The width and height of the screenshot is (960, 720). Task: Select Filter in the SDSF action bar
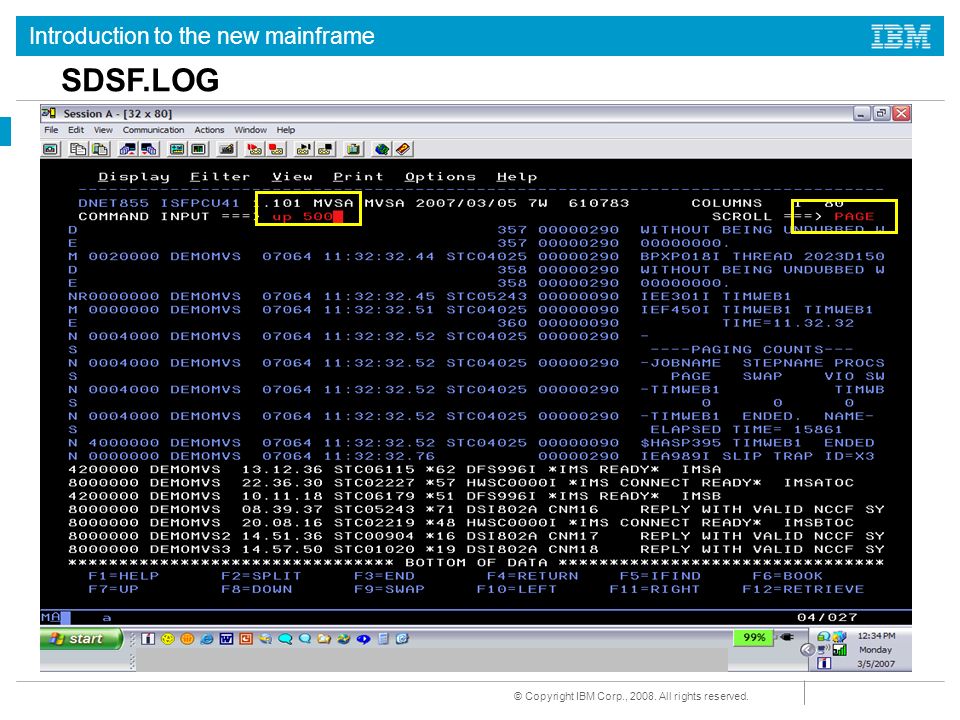point(220,177)
